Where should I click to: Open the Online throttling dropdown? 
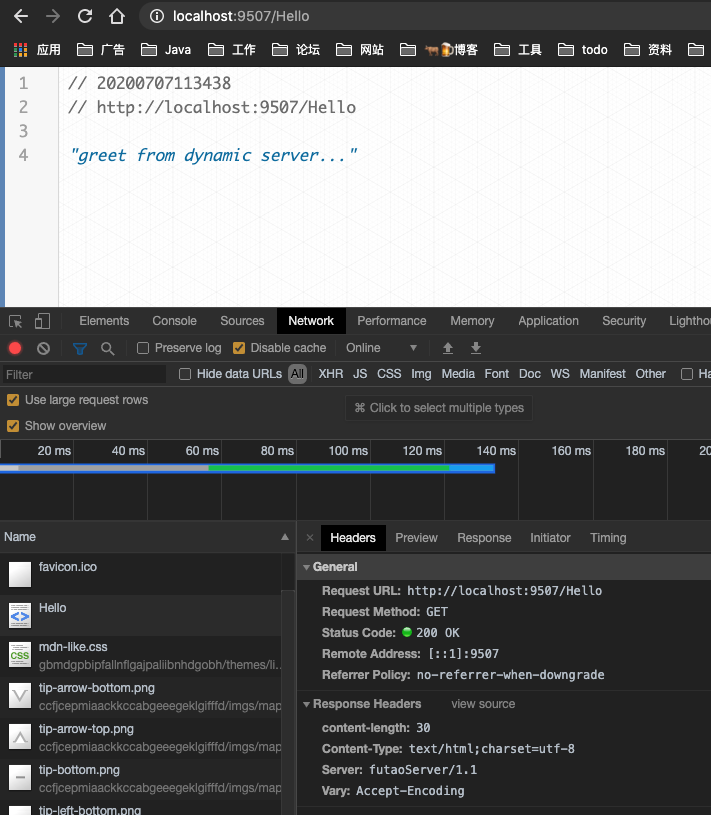[381, 348]
